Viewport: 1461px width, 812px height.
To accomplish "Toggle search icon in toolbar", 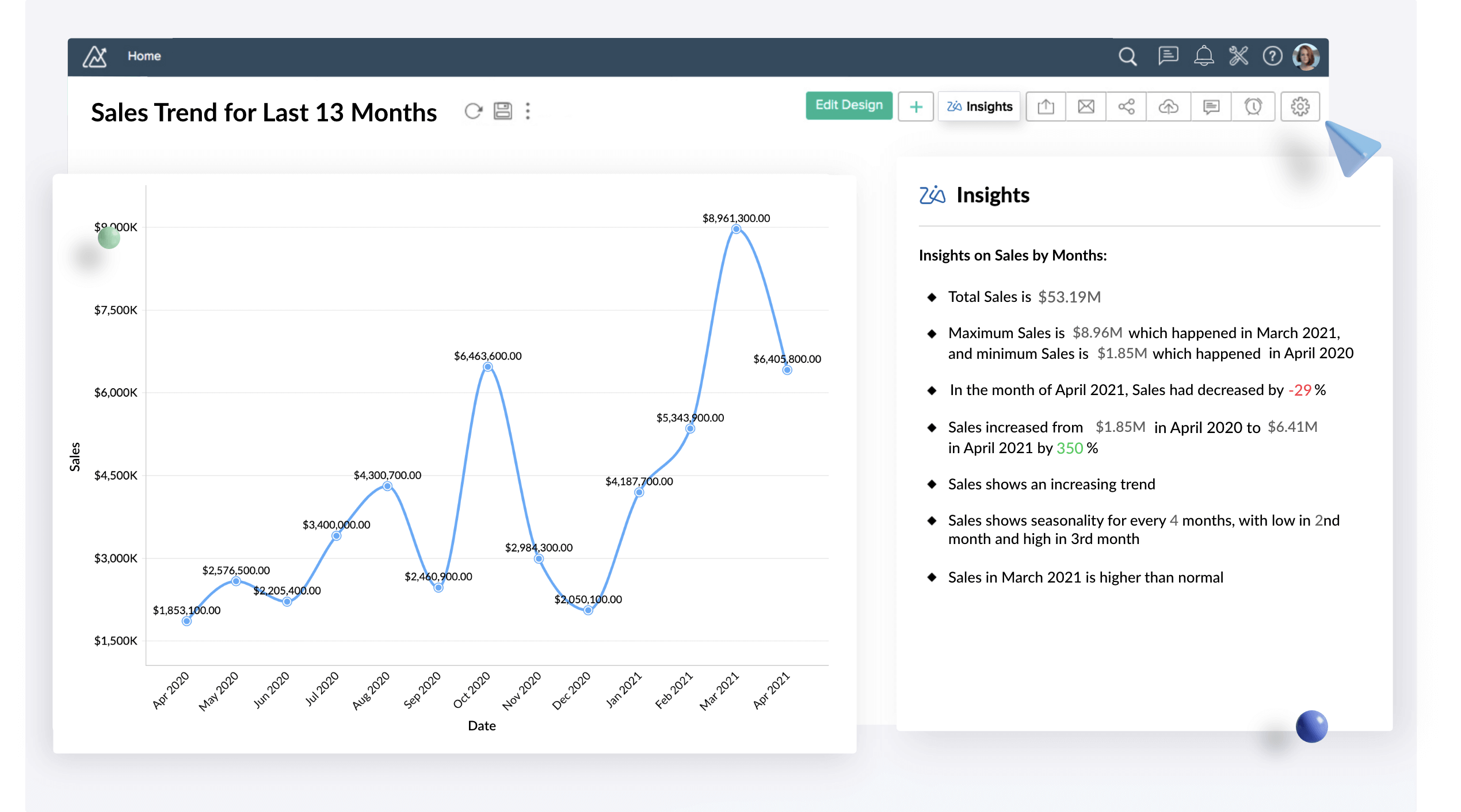I will [x=1127, y=55].
